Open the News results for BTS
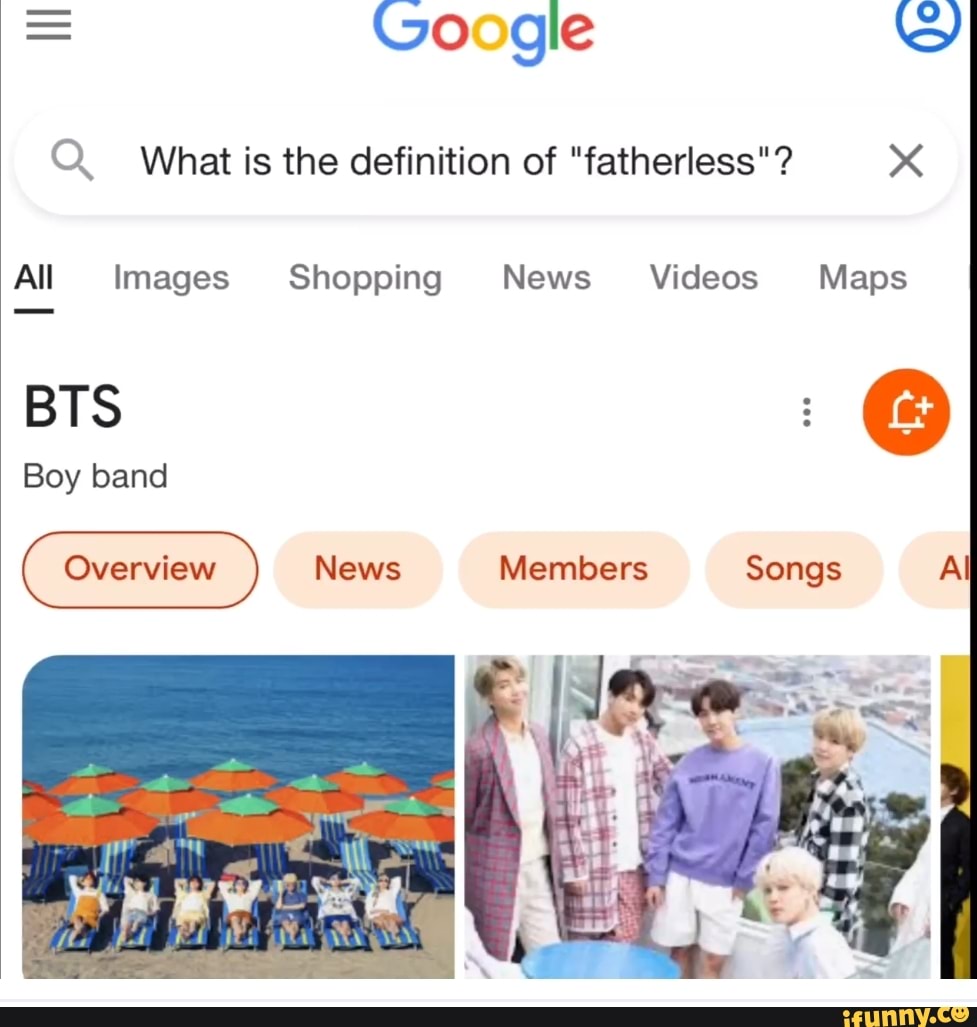This screenshot has height=1027, width=977. coord(357,569)
